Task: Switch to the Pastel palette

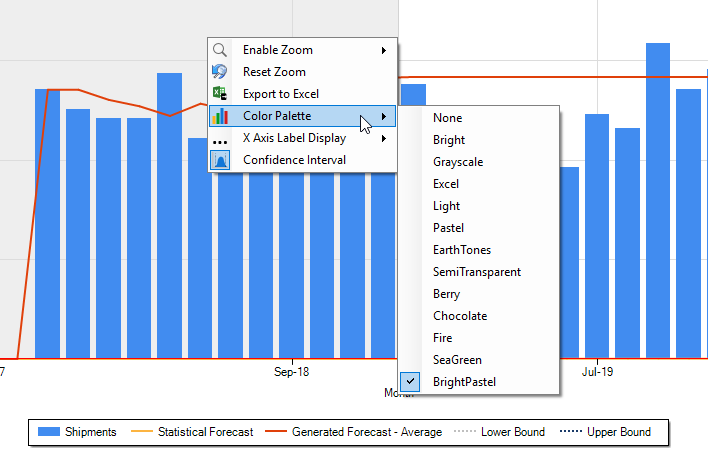Action: click(x=479, y=228)
